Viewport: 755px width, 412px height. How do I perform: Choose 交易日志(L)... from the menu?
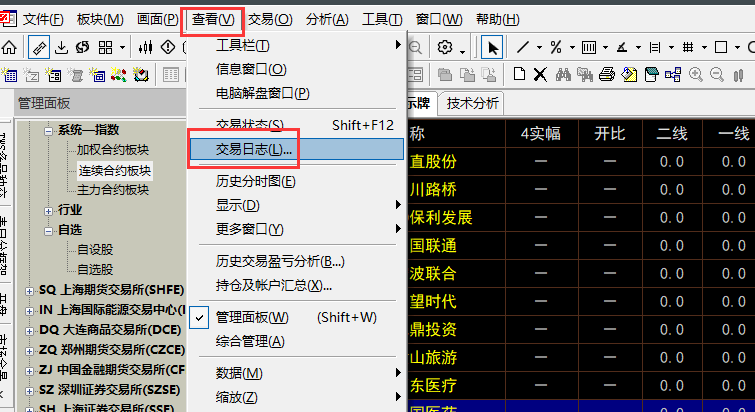297,149
